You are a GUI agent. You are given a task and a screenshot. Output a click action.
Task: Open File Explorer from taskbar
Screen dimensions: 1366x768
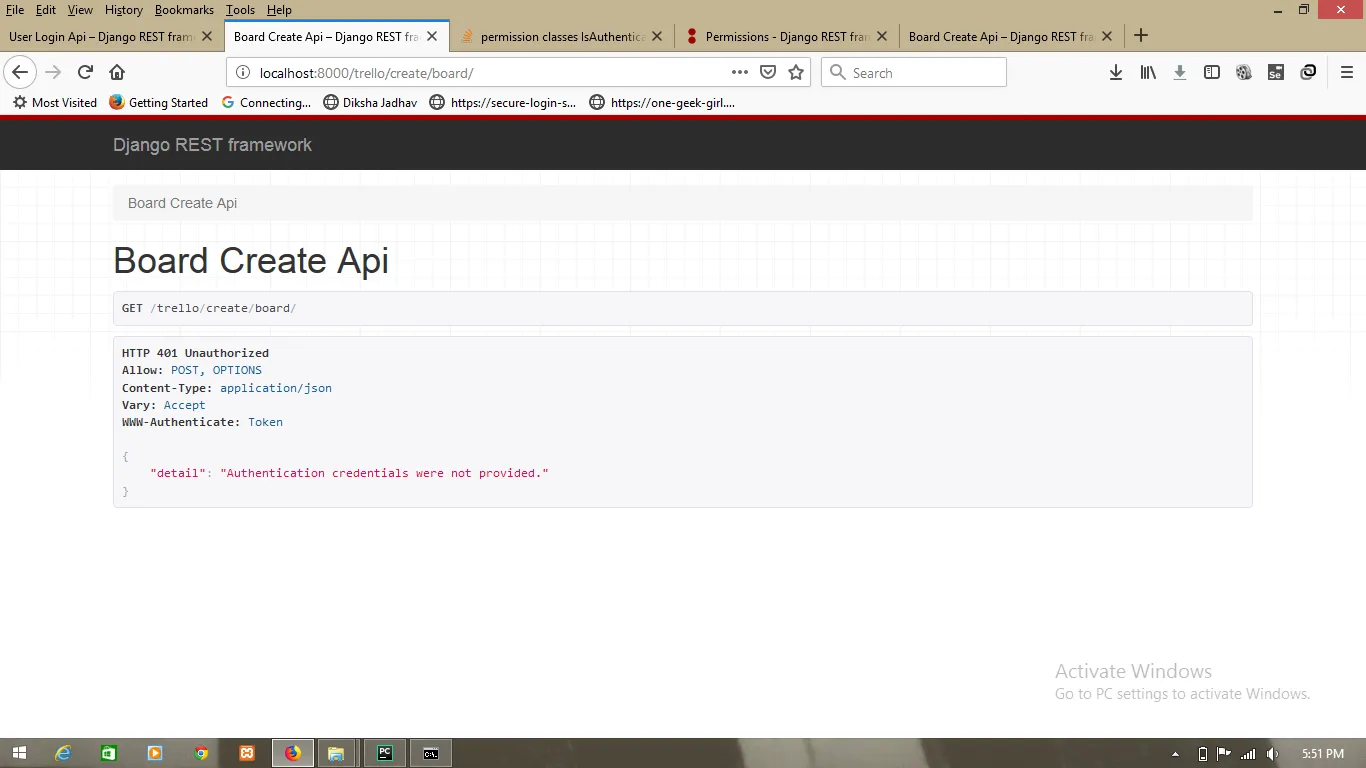(336, 753)
